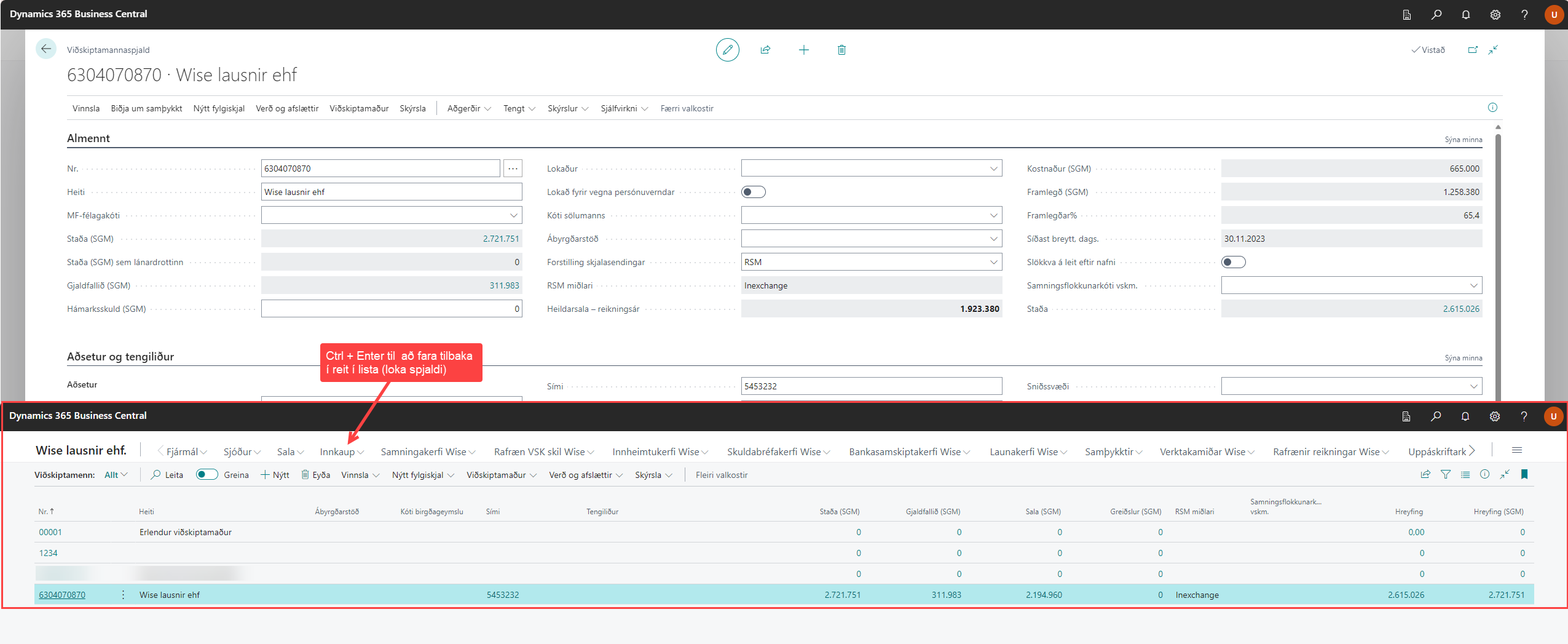Enable Slökkva á leit eftir nafni switch

coord(1233,262)
